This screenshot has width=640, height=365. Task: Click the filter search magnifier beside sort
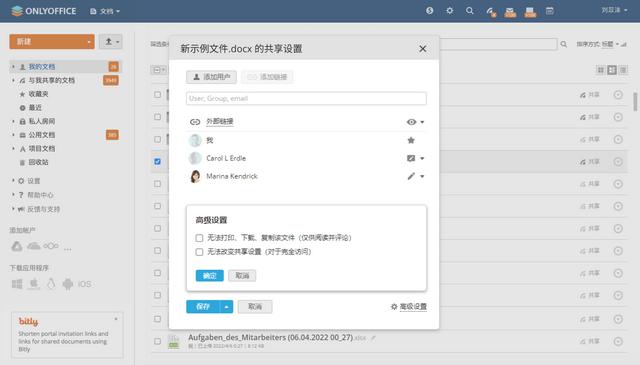(564, 44)
